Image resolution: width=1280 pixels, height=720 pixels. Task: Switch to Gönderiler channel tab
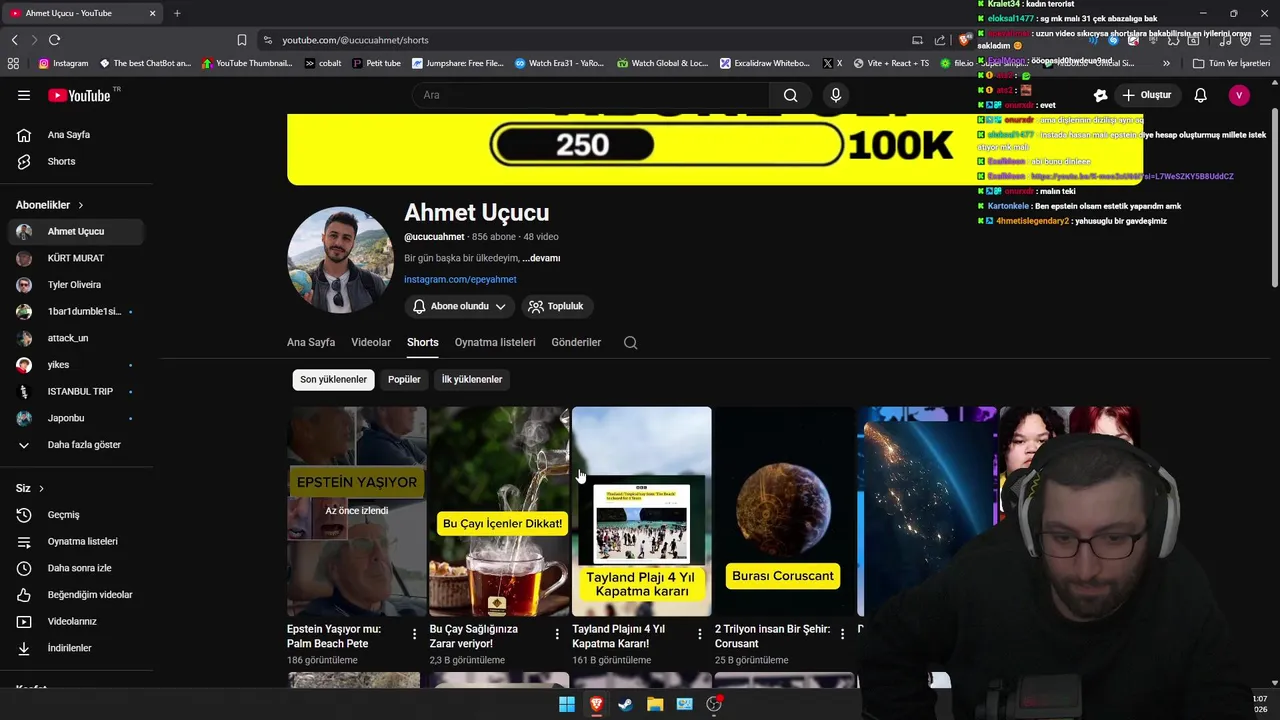coord(576,342)
